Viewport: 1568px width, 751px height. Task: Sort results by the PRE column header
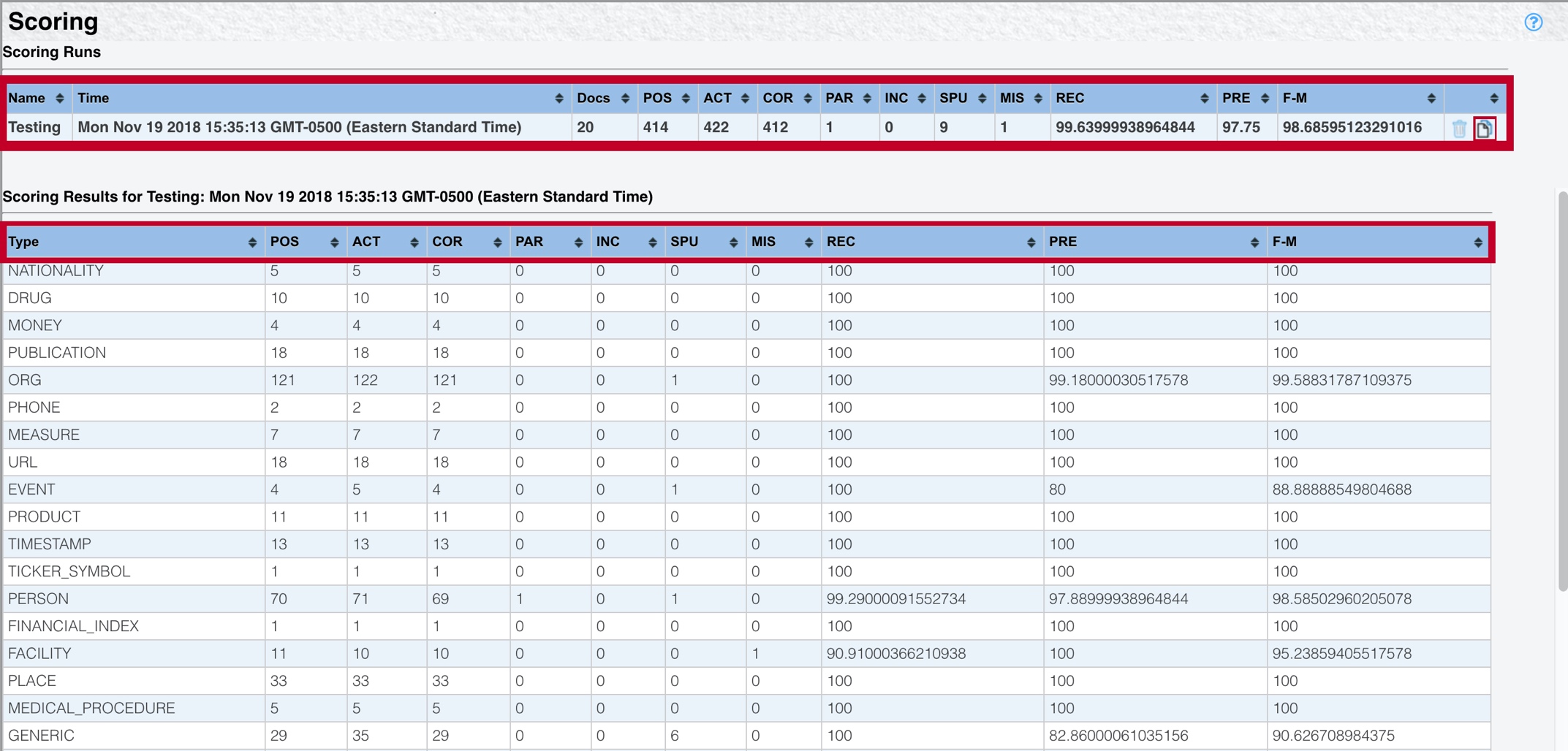[1063, 242]
